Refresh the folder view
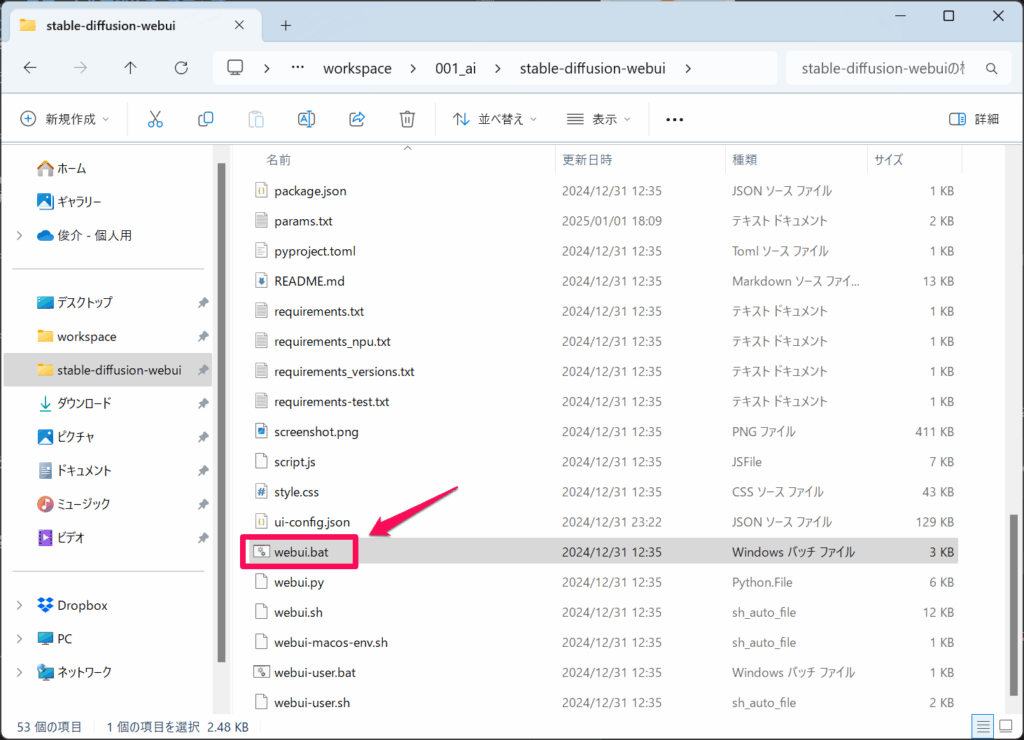Screen dimensions: 1024x740 point(181,68)
